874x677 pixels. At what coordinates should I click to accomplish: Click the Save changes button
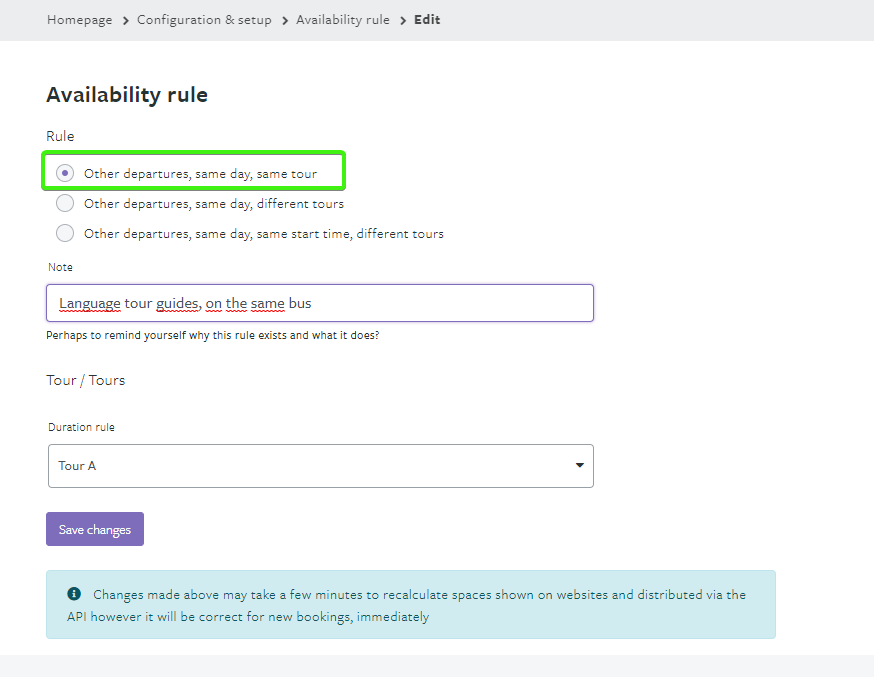(95, 529)
